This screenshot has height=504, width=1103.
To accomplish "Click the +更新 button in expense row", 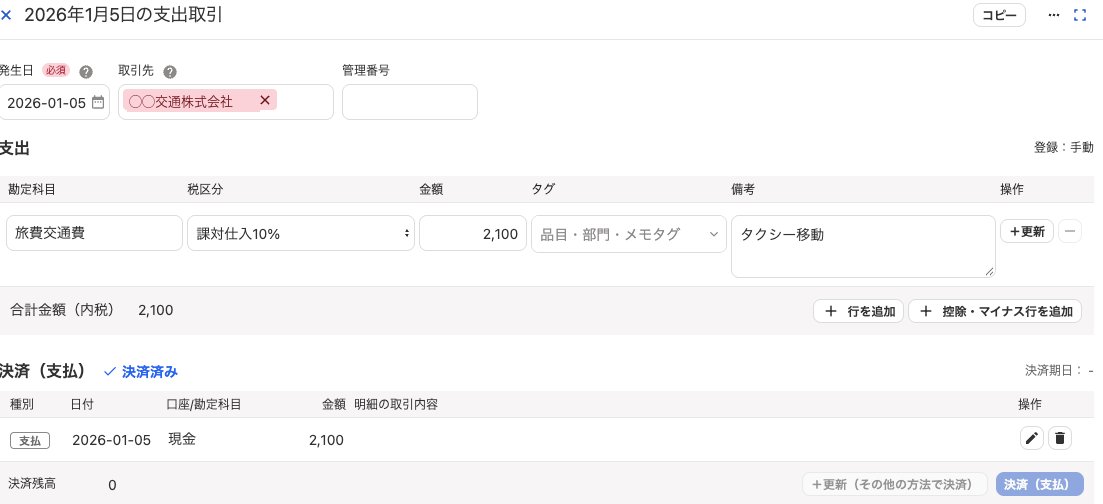I will click(x=1027, y=231).
